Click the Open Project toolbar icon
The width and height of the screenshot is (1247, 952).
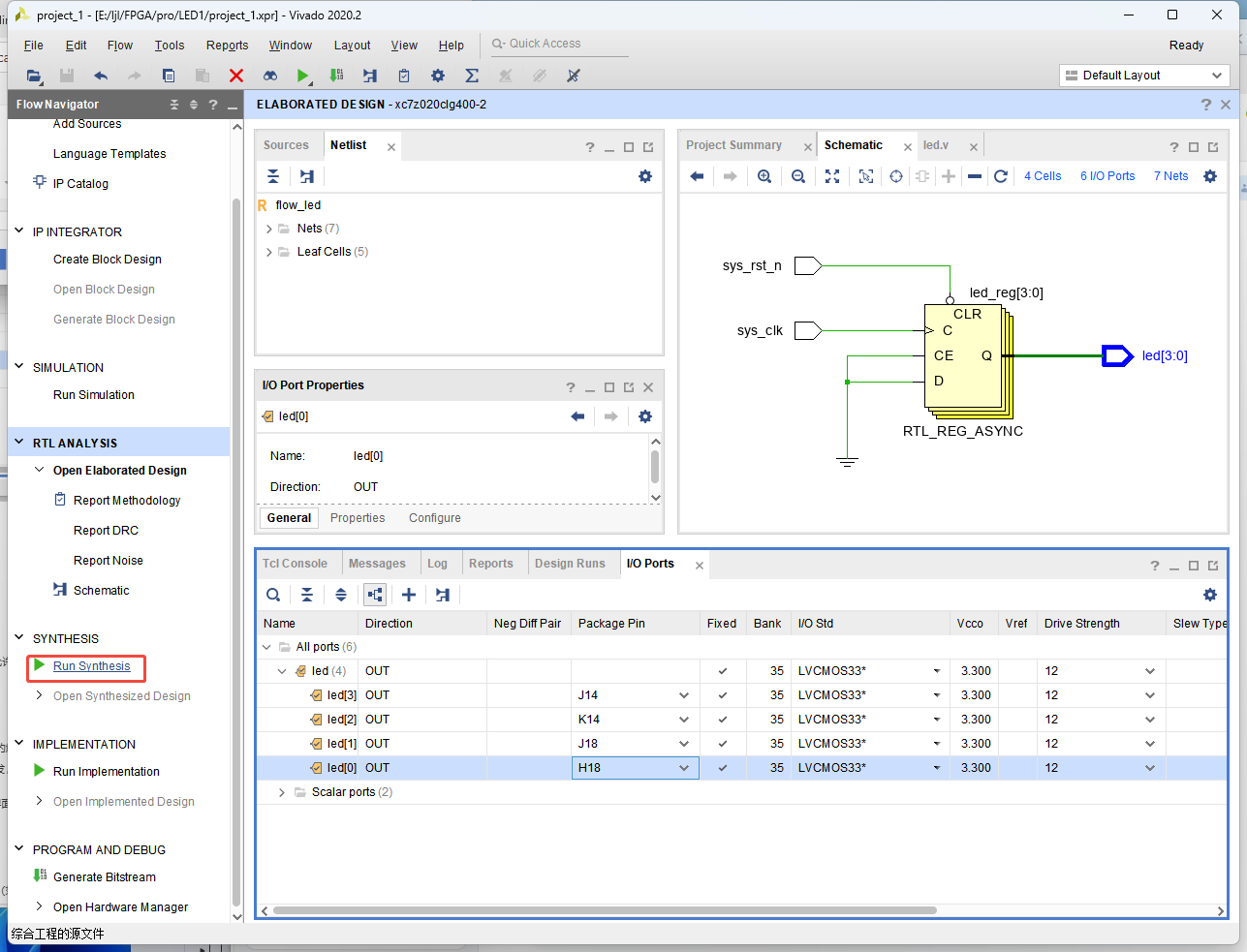pos(34,76)
